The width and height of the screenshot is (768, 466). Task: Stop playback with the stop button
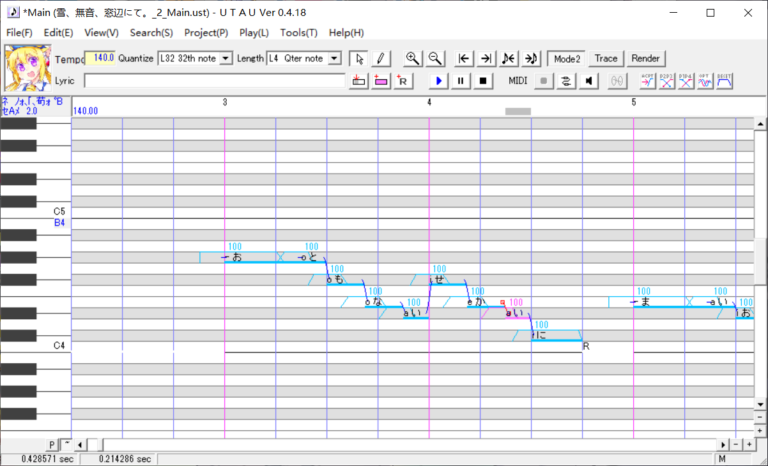pos(483,80)
